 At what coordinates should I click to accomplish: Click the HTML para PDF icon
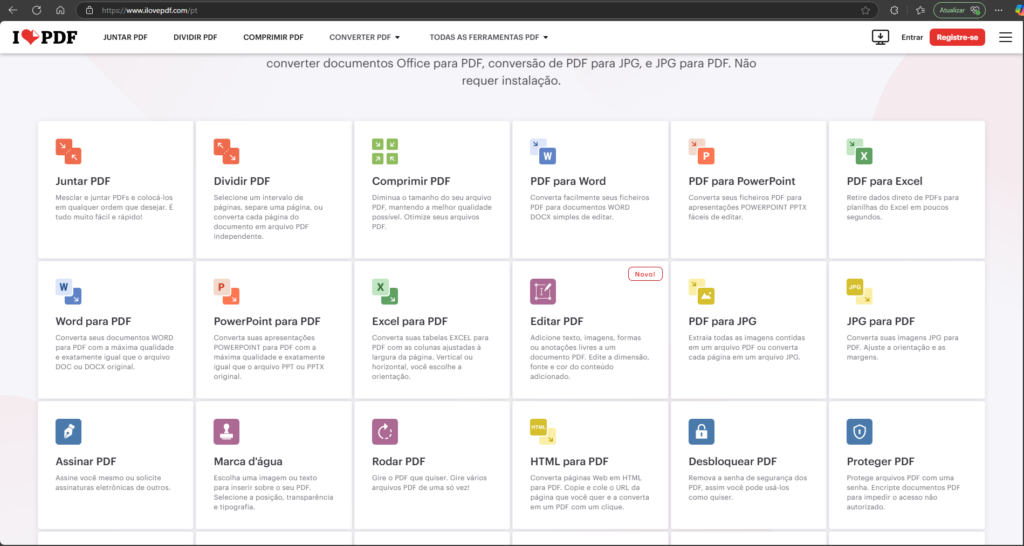543,432
